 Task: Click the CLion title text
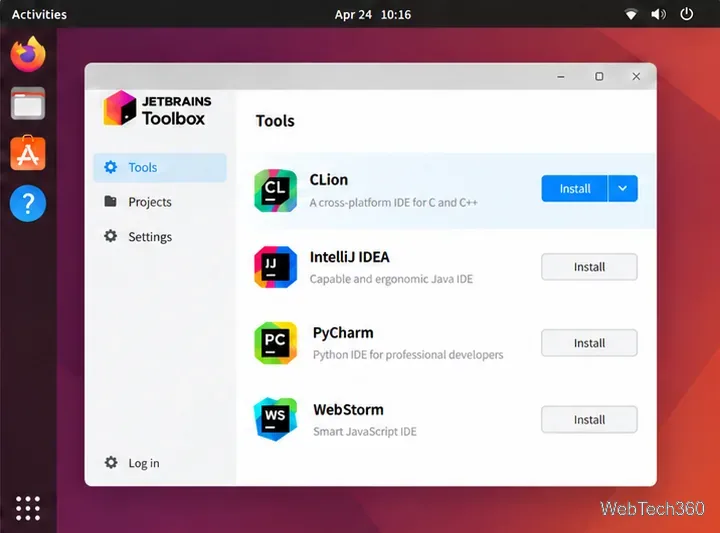coord(329,180)
